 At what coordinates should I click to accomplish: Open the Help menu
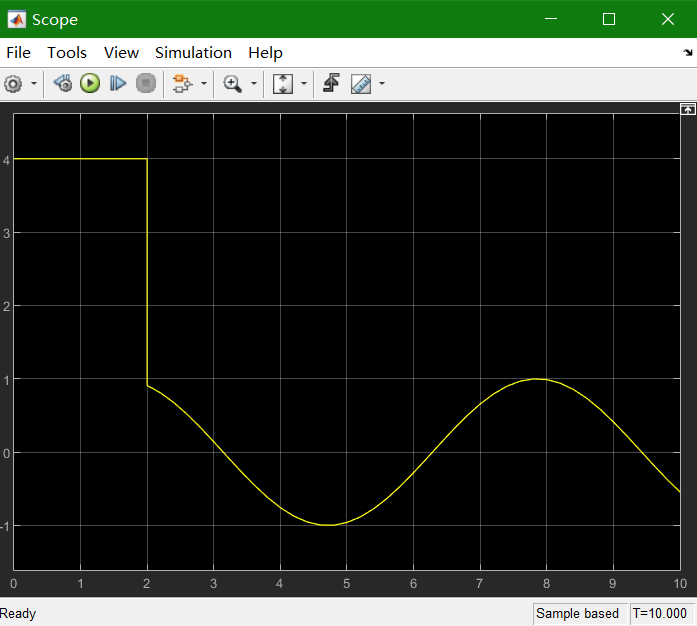click(x=265, y=53)
